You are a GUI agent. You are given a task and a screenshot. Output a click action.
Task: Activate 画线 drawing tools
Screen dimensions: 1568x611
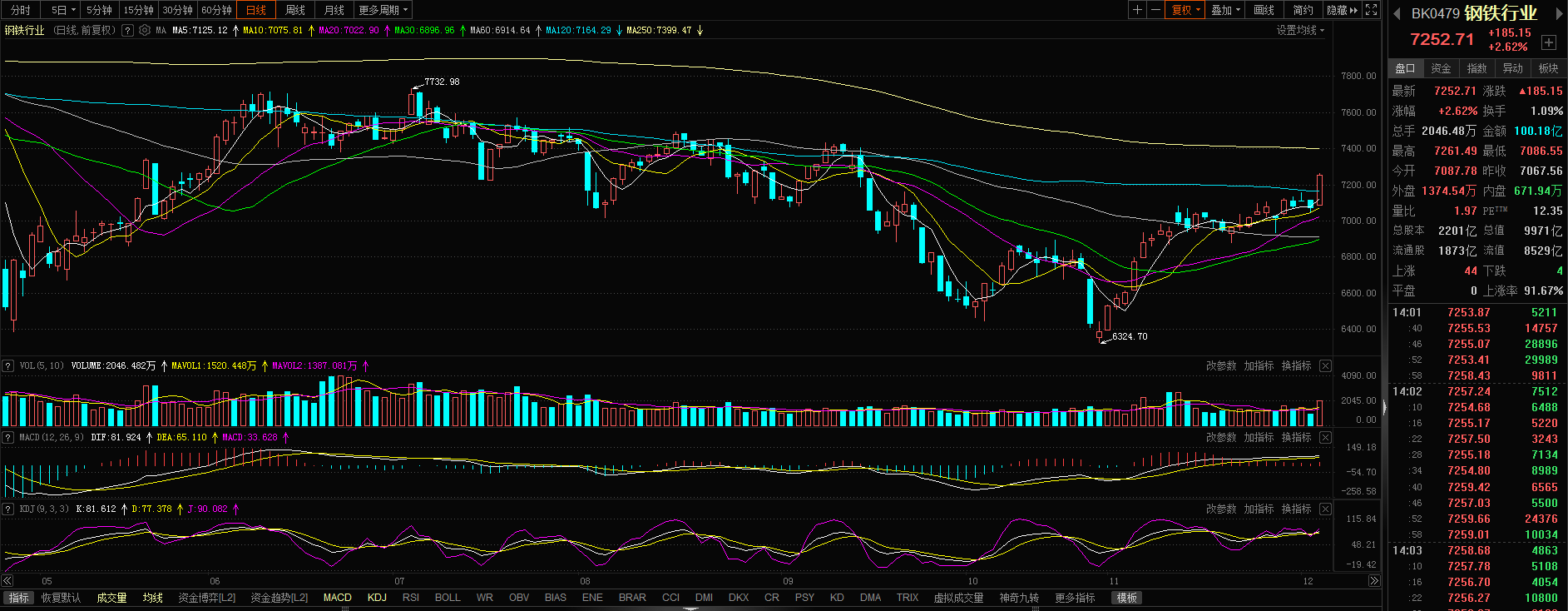(1264, 10)
